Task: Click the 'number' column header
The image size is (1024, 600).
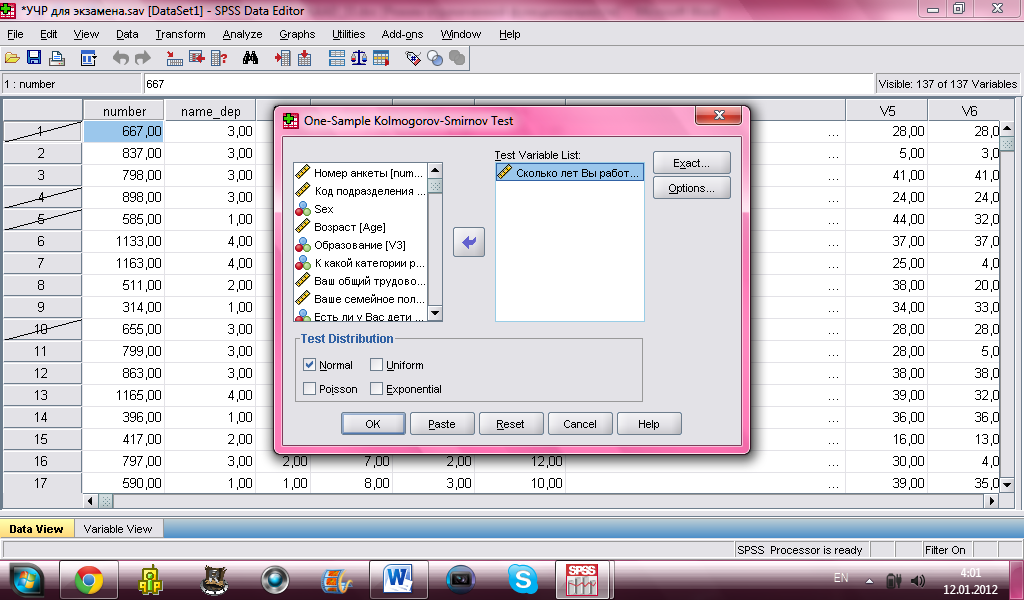Action: (124, 111)
